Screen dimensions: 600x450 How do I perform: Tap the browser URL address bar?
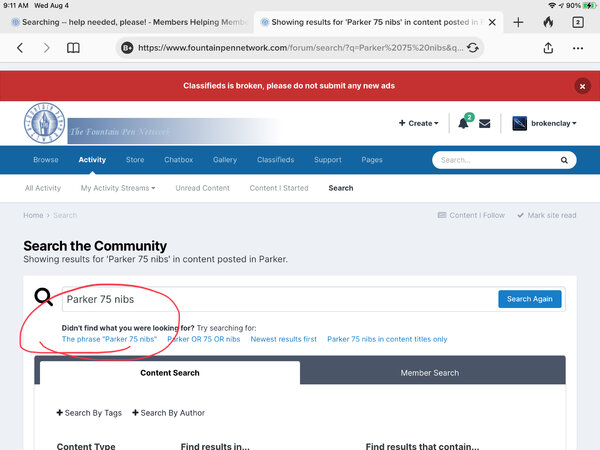point(300,48)
